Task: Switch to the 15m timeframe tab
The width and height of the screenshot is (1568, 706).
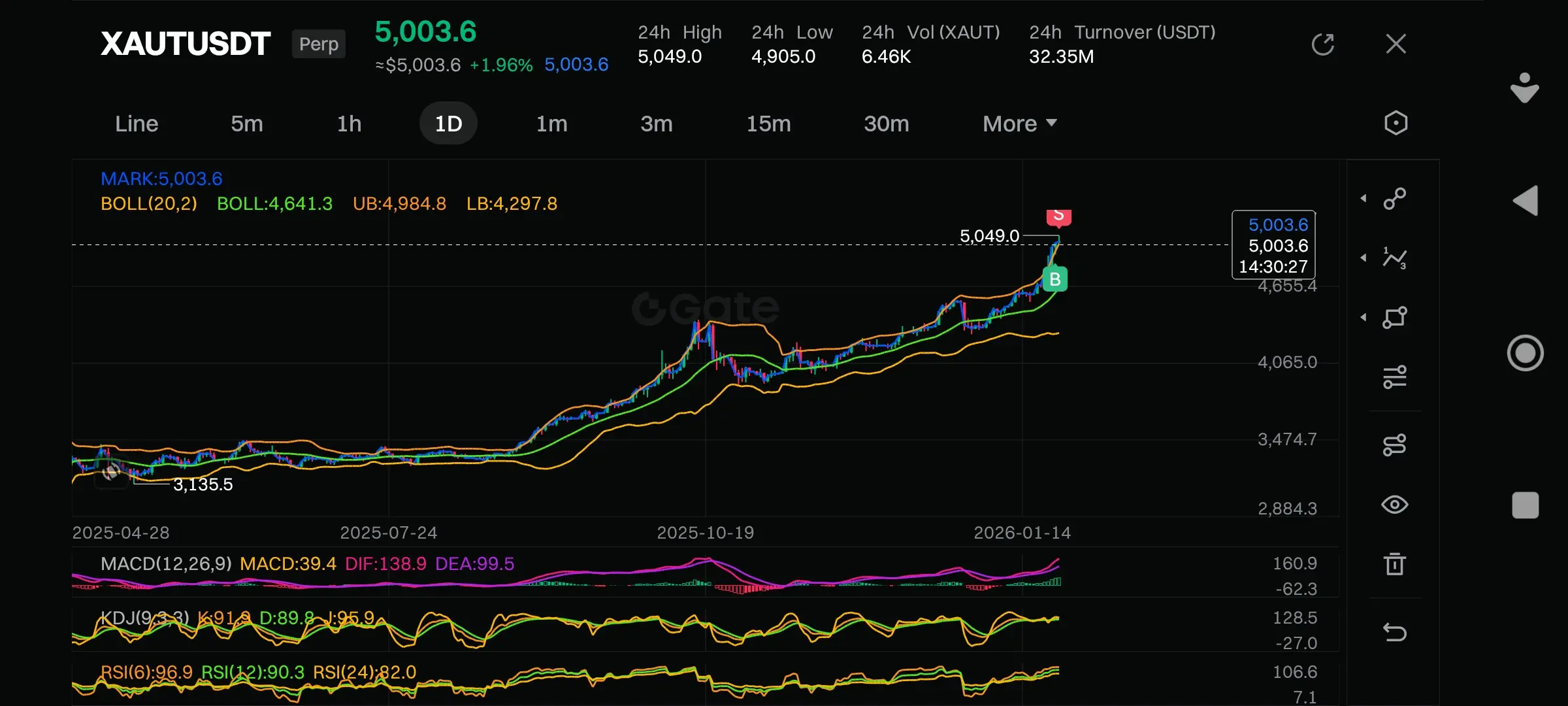Action: pos(768,124)
